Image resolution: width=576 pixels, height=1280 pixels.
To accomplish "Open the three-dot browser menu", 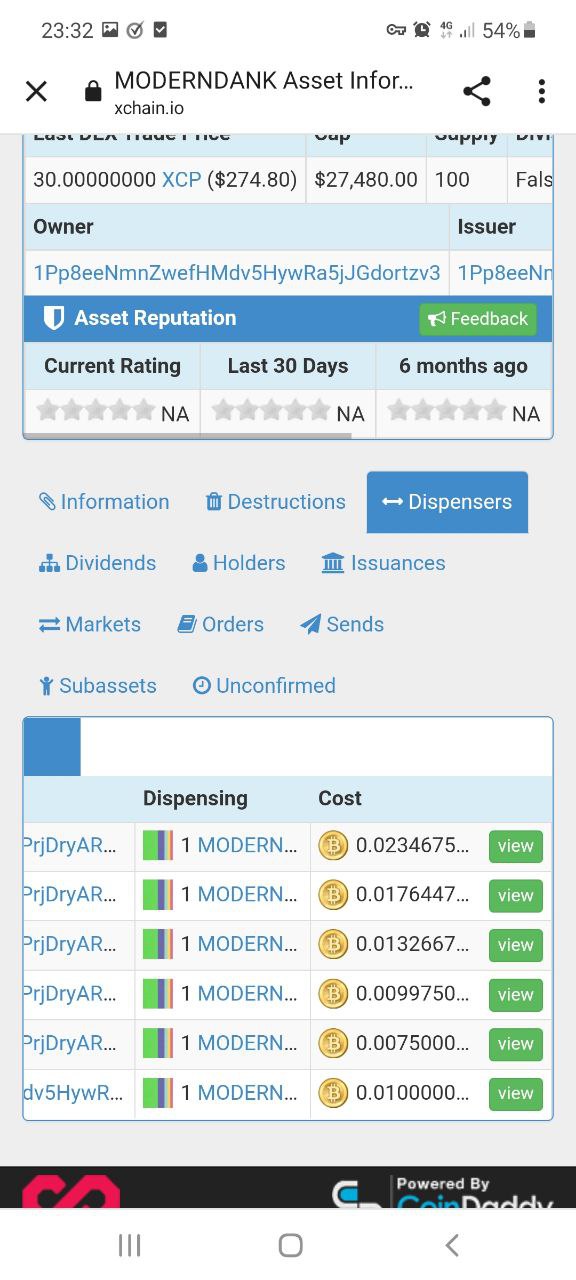I will [541, 91].
